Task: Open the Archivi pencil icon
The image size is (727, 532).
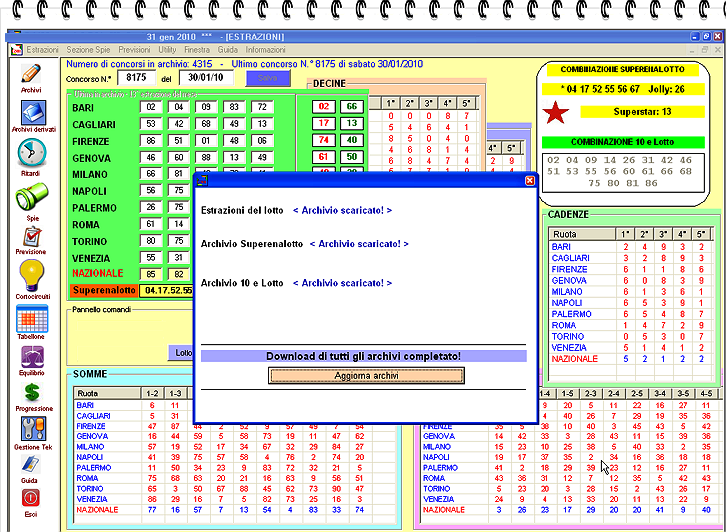Action: tap(31, 73)
